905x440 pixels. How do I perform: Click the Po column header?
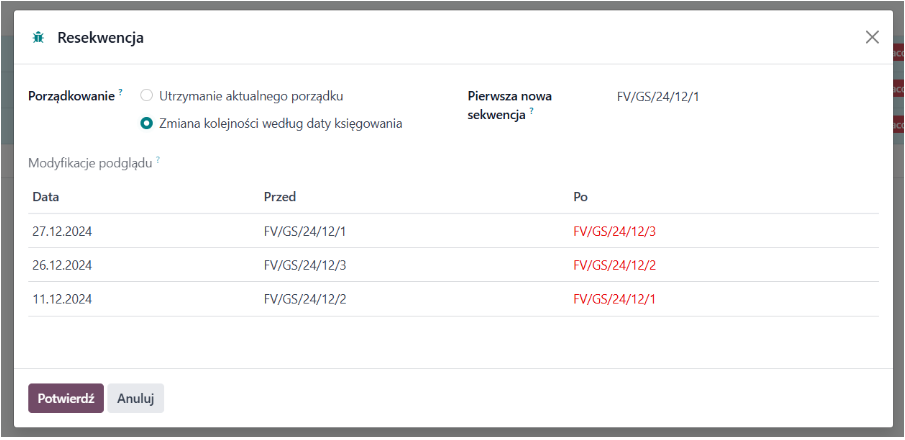click(x=580, y=197)
